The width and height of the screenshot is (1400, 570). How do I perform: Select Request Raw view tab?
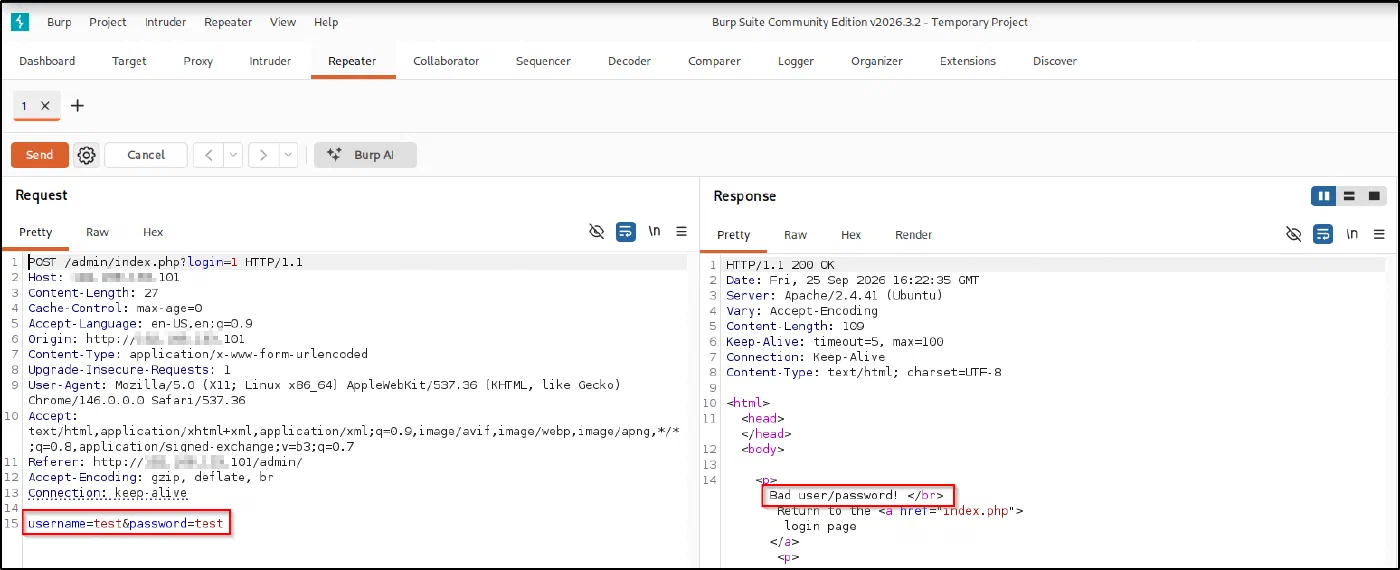click(x=97, y=232)
